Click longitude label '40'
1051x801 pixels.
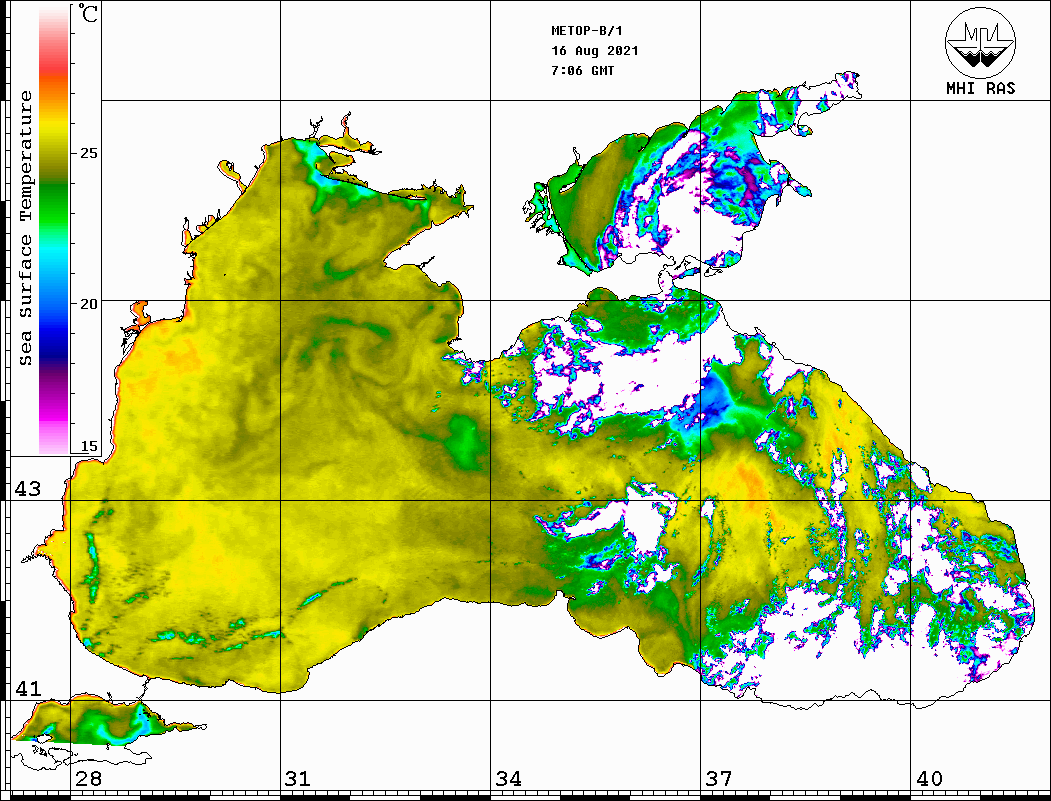pos(929,778)
